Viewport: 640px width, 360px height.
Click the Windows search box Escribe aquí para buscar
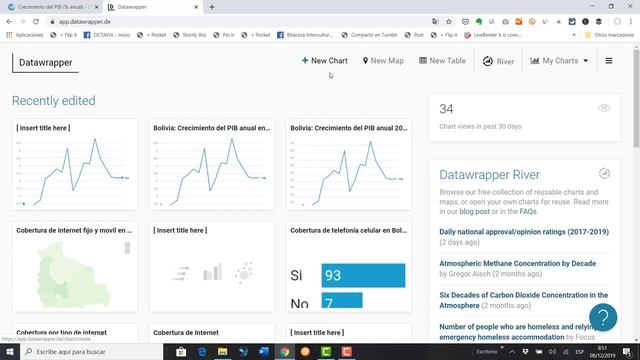pyautogui.click(x=92, y=351)
